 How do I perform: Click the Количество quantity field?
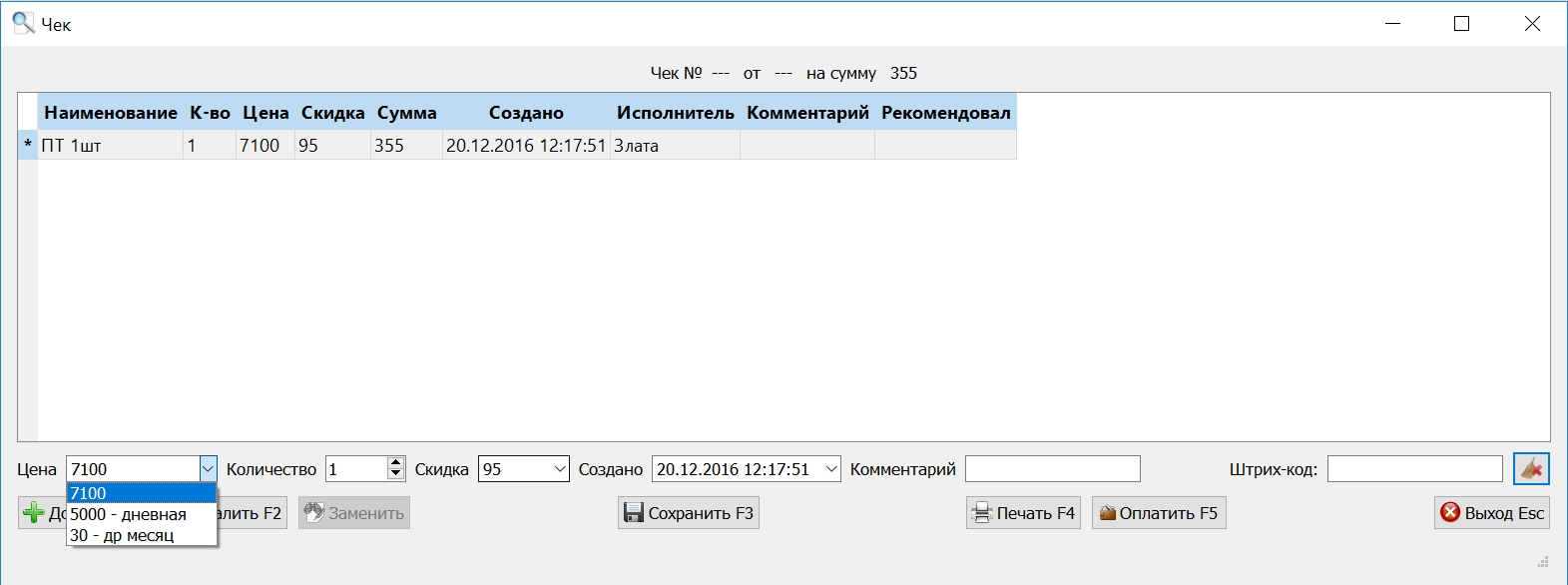356,468
